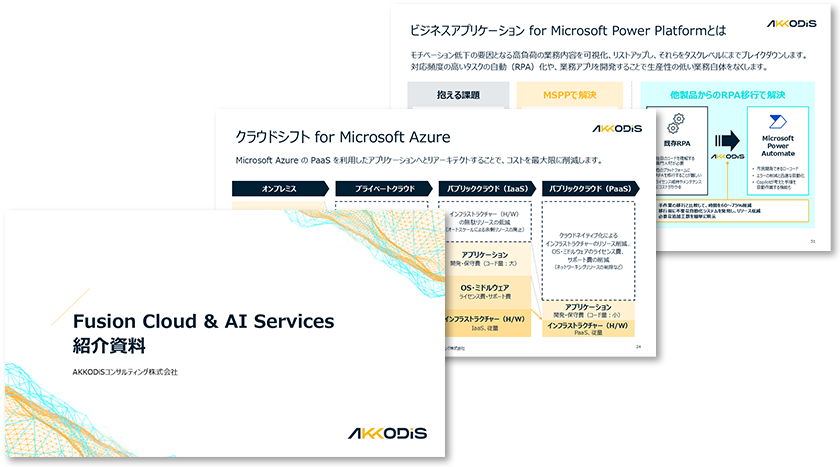Viewport: 840px width, 467px height.
Task: Select the Fusion Cloud & AI Services cover slide title
Action: [203, 321]
